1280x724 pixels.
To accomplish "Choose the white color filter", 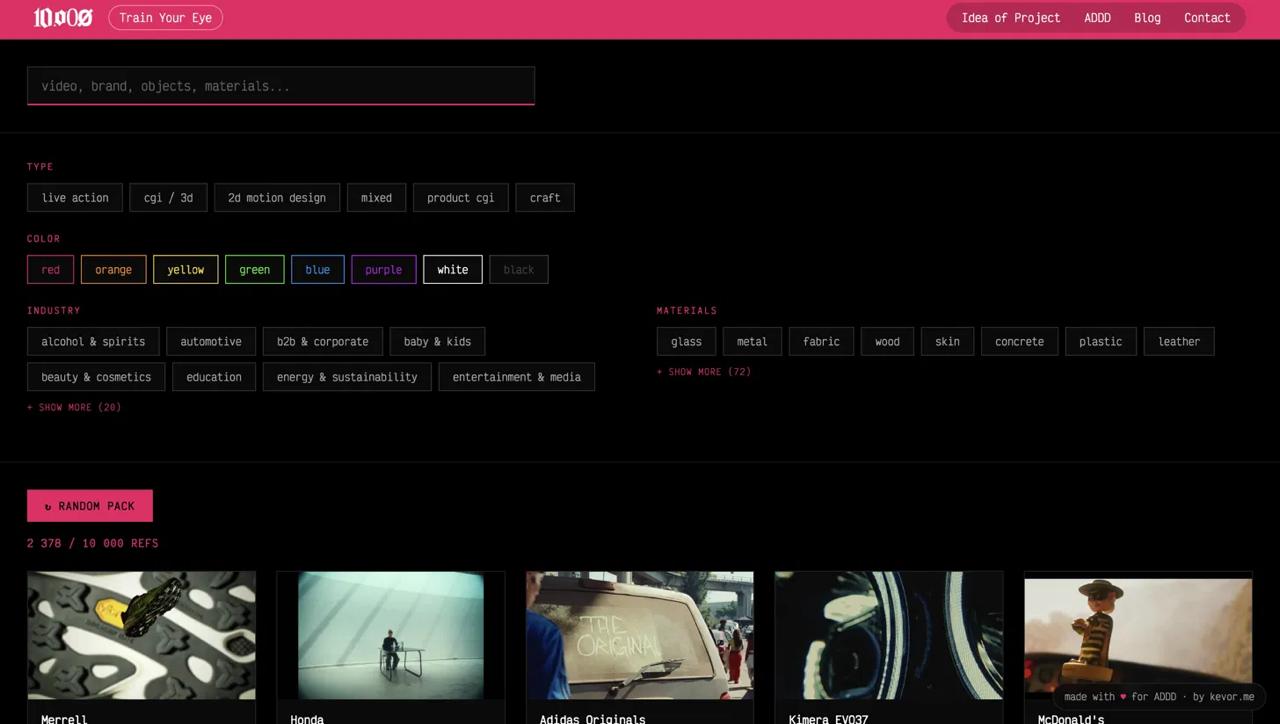I will (x=452, y=270).
